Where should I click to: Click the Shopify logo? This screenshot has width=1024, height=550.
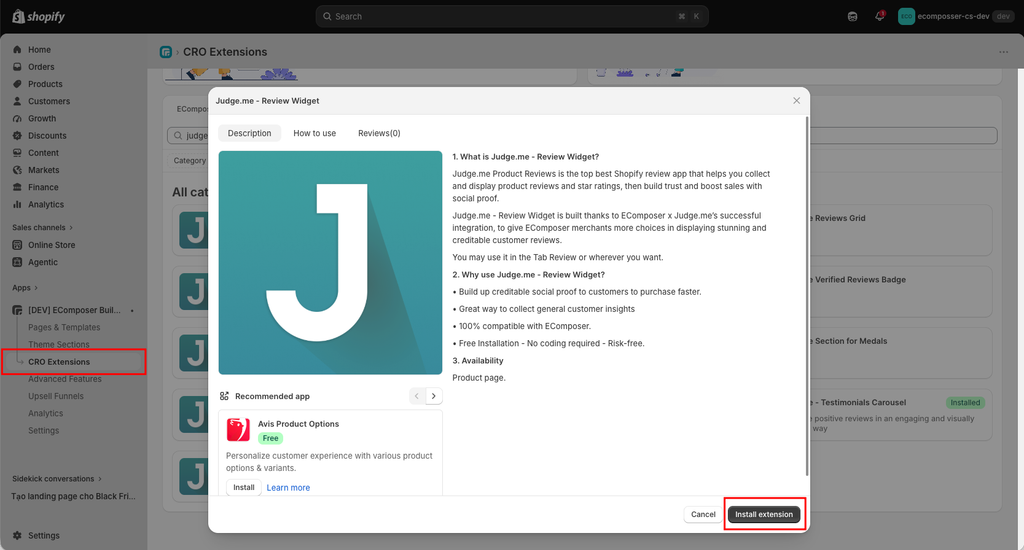(x=39, y=16)
